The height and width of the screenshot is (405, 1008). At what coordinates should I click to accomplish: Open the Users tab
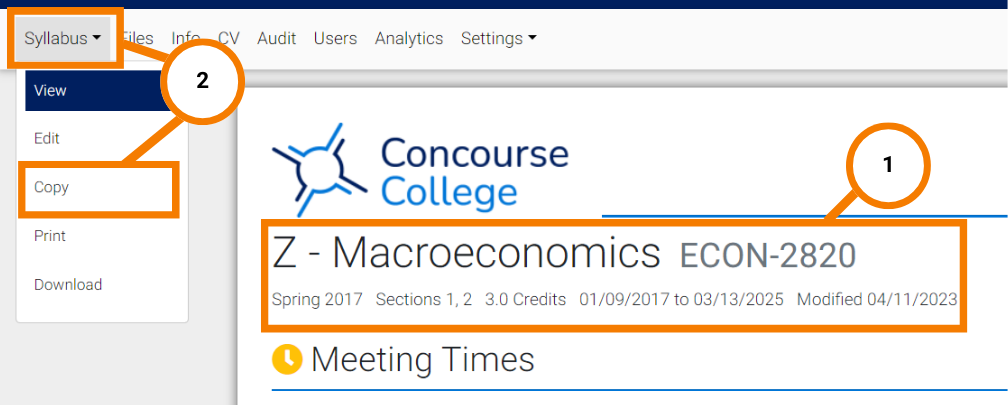[336, 39]
